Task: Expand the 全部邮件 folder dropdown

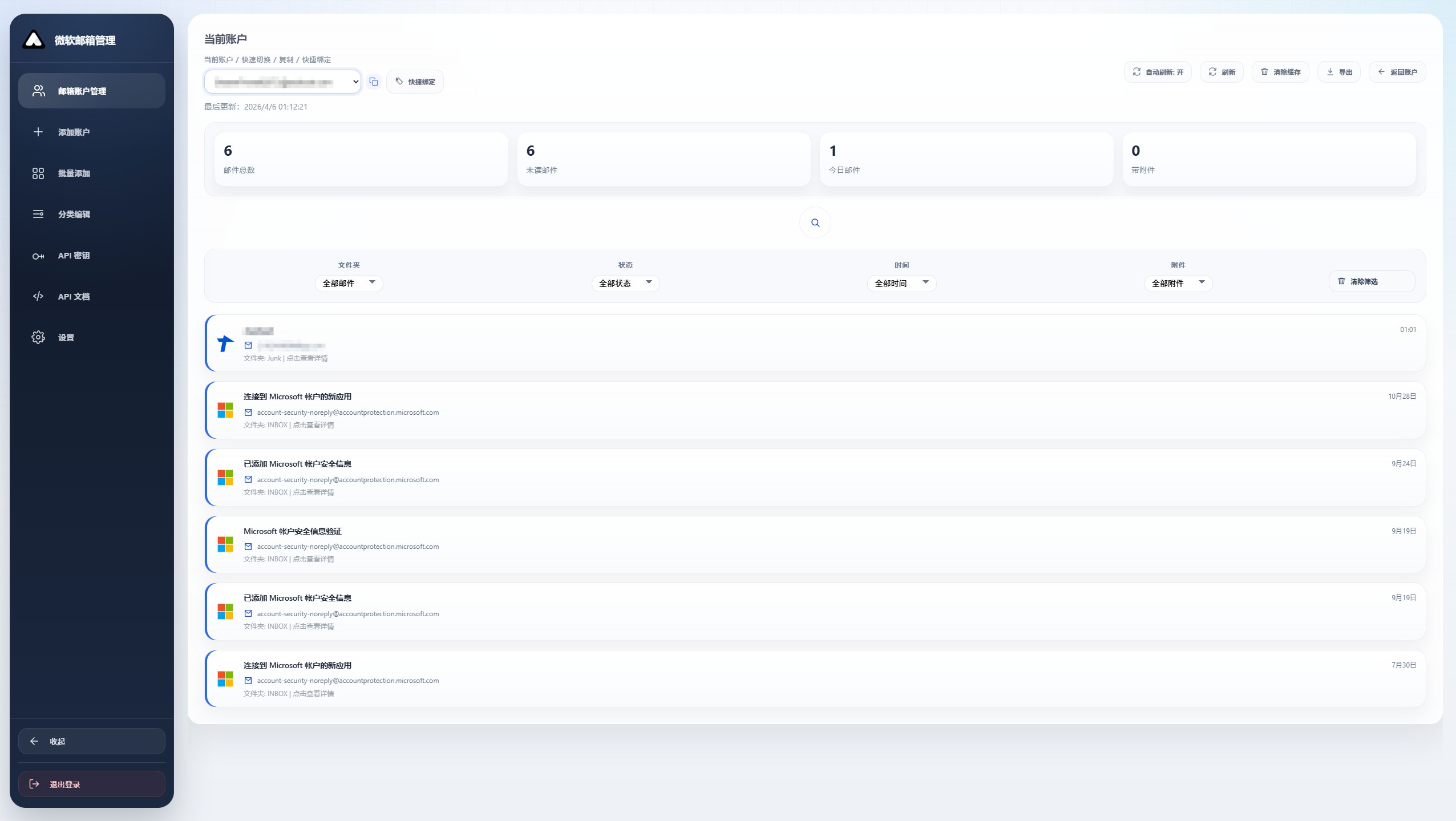Action: coord(349,284)
